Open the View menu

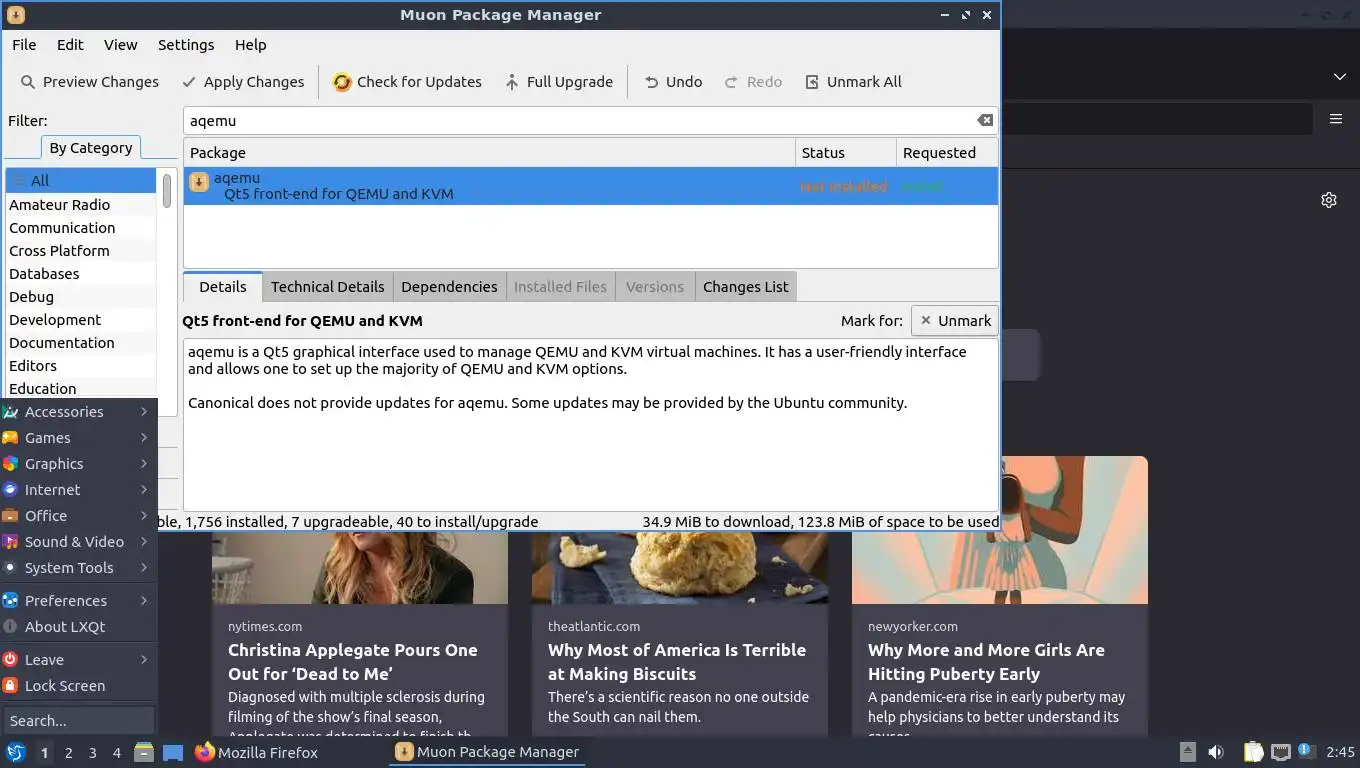(120, 45)
